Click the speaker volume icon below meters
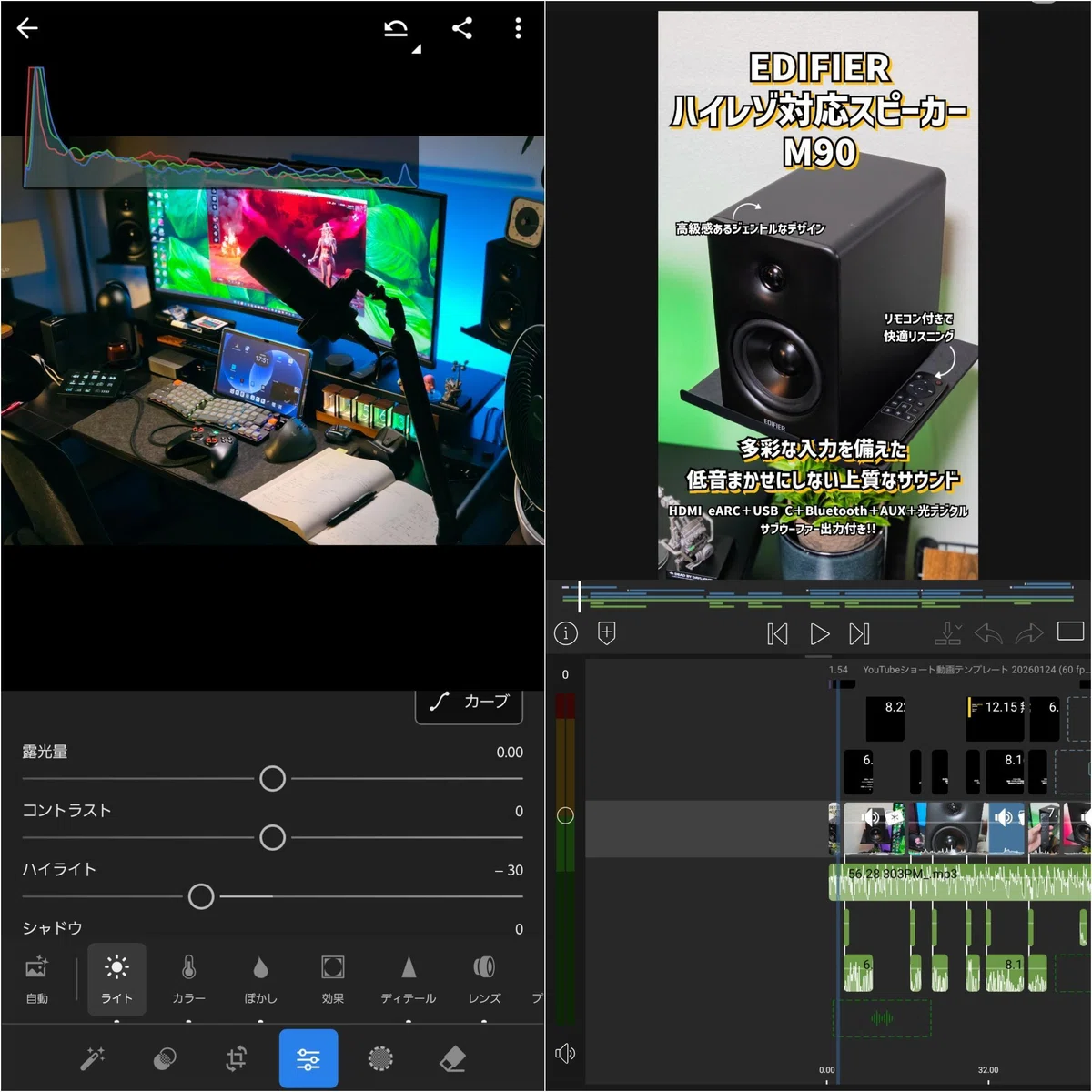Image resolution: width=1092 pixels, height=1092 pixels. click(x=565, y=1054)
